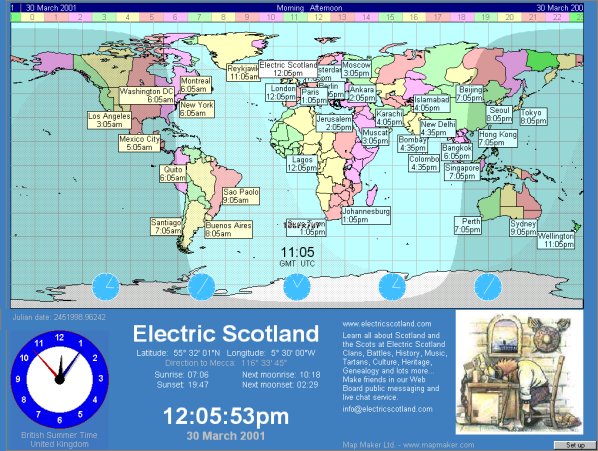The height and width of the screenshot is (451, 598).
Task: Open the www.electricscotland.com link
Action: (x=387, y=324)
